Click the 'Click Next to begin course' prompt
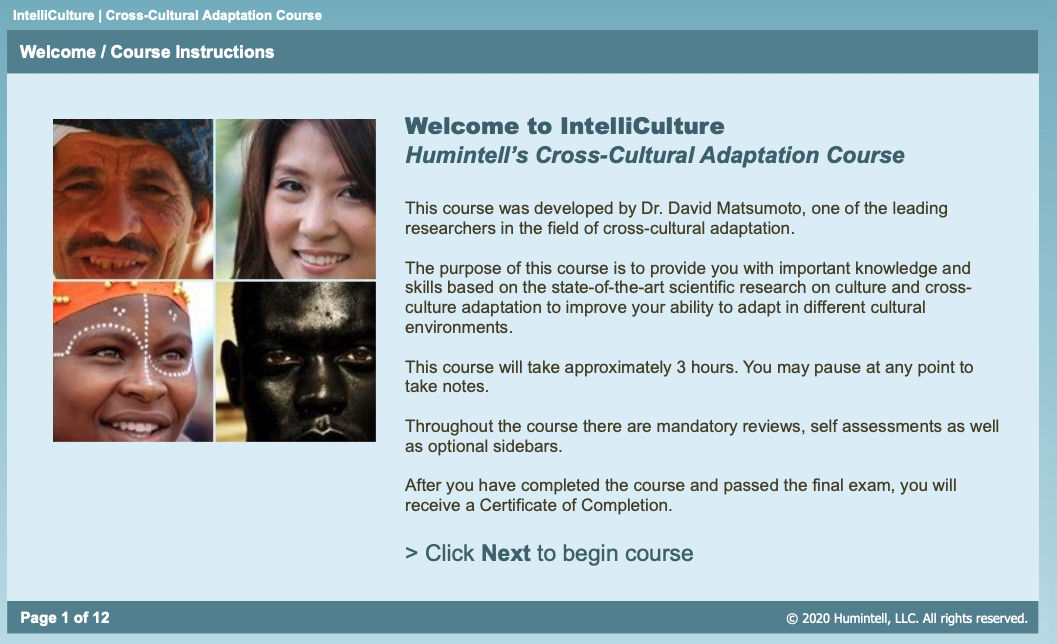Image resolution: width=1057 pixels, height=644 pixels. coord(549,553)
